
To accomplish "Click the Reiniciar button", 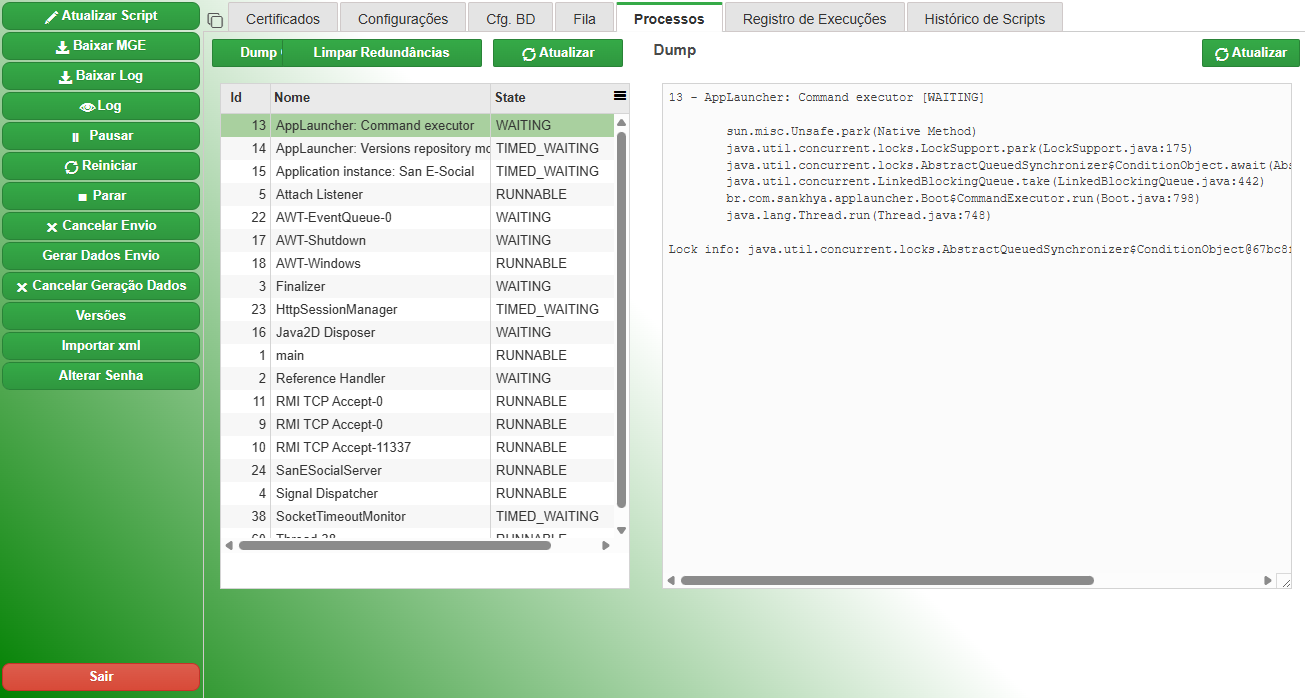I will click(x=101, y=166).
